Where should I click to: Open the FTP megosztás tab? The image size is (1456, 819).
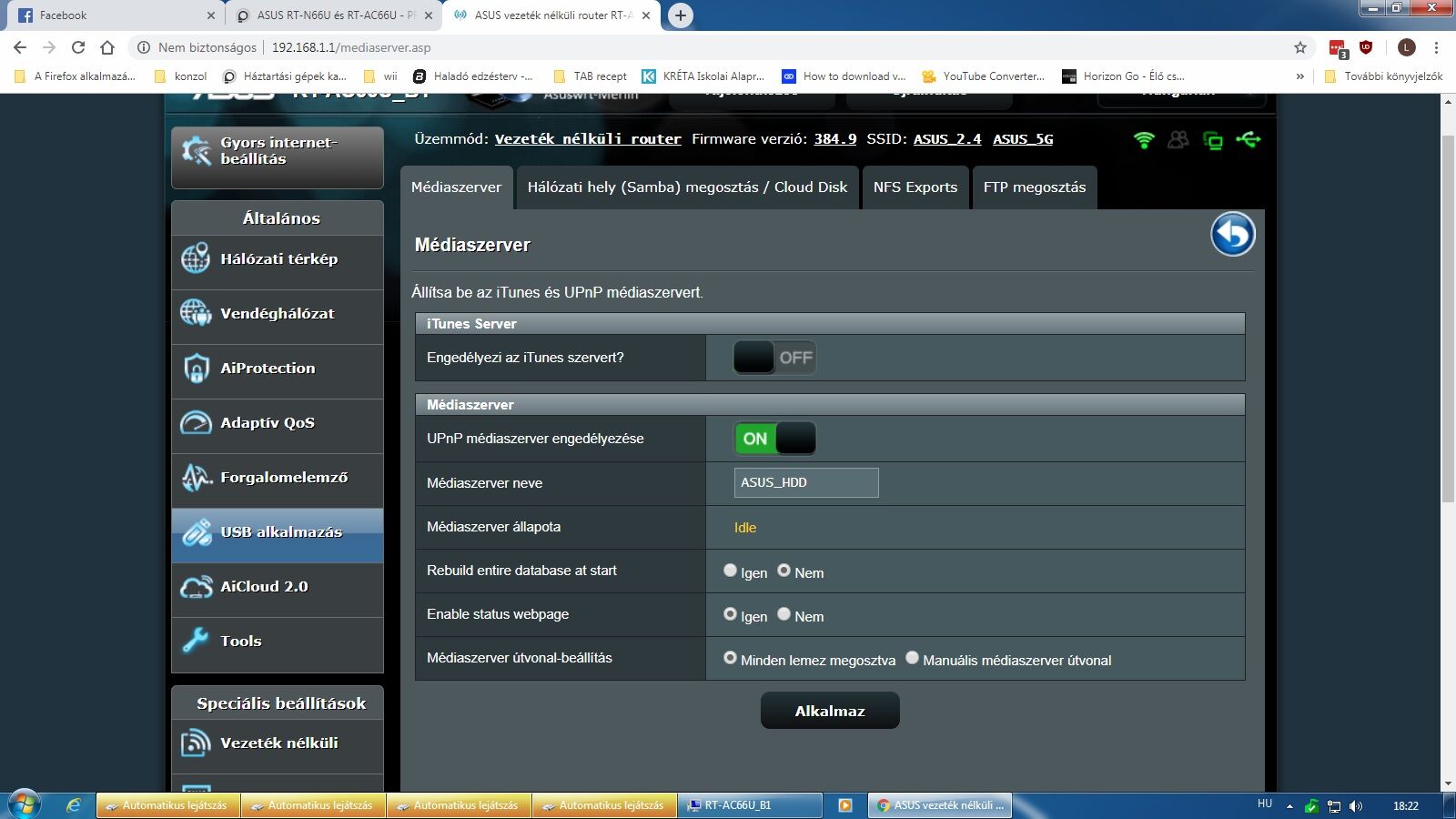point(1035,187)
